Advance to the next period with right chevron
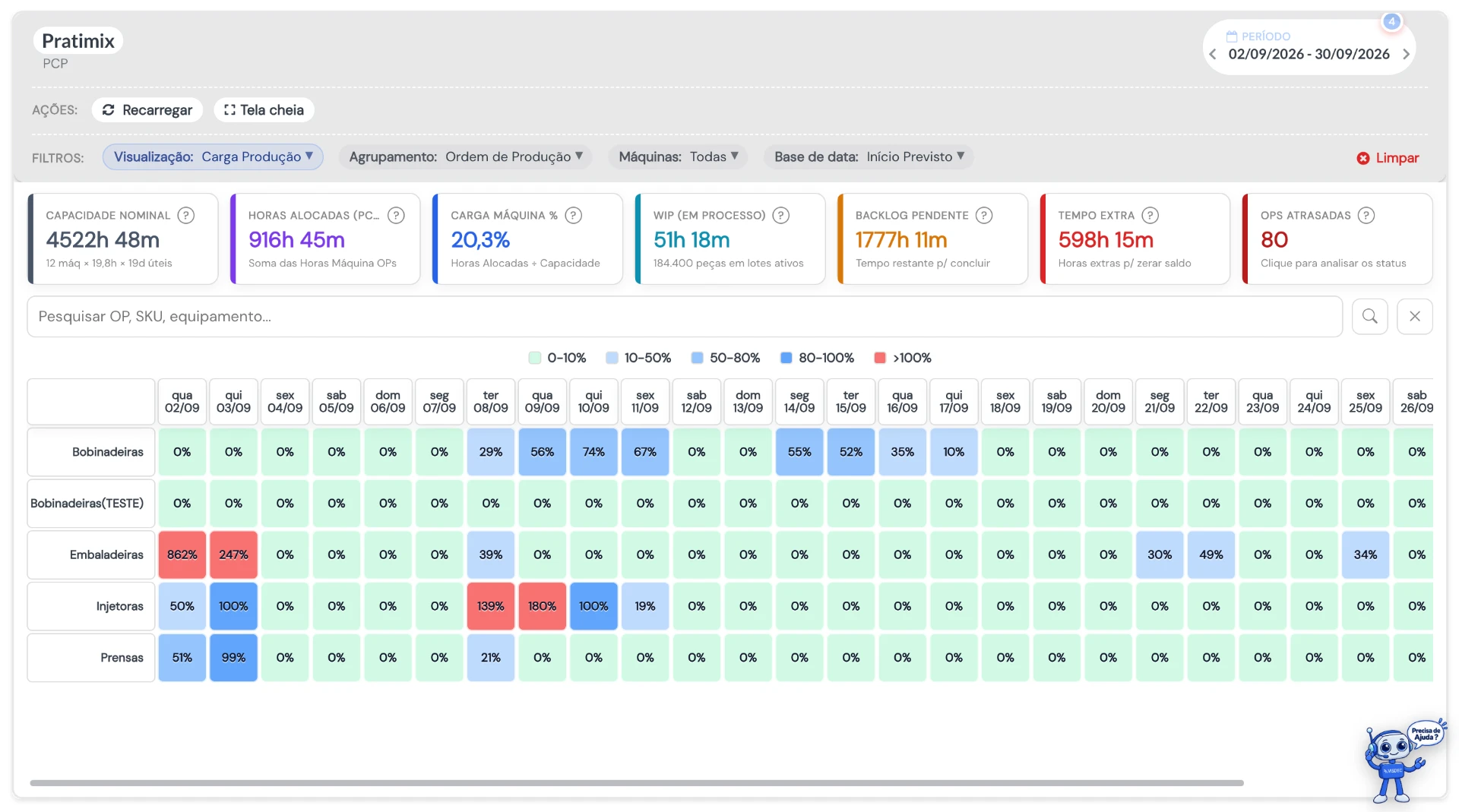Screen dimensions: 1459x812 pos(1406,54)
